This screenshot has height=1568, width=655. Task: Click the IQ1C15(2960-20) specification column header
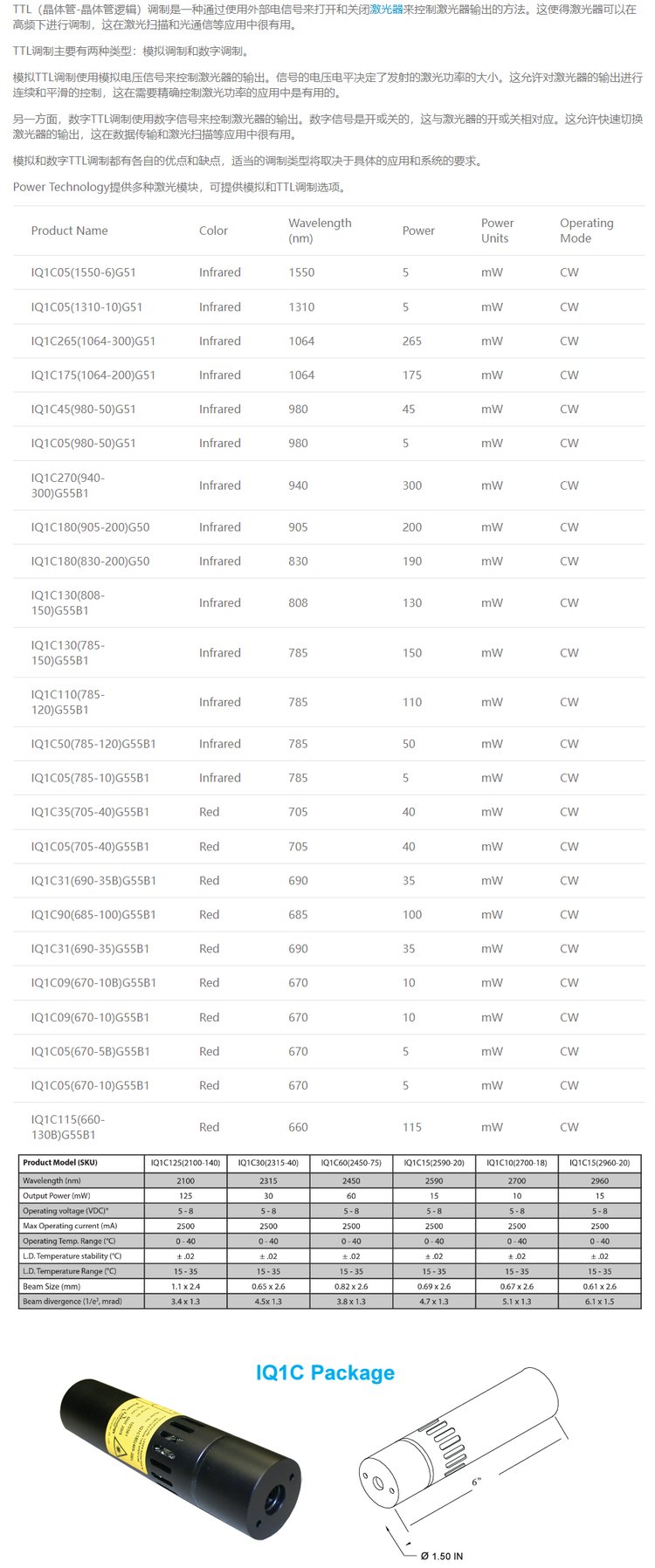point(599,1163)
